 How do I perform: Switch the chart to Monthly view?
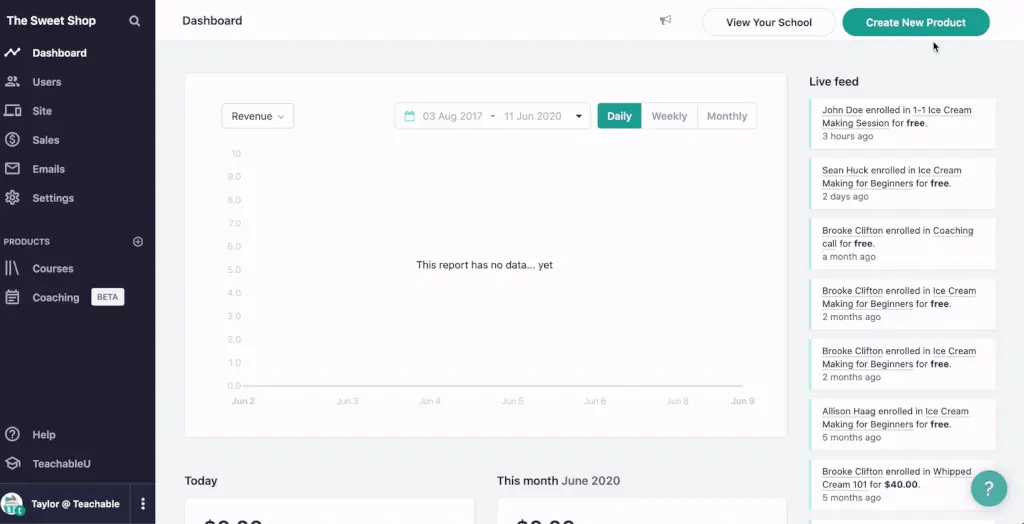[726, 116]
